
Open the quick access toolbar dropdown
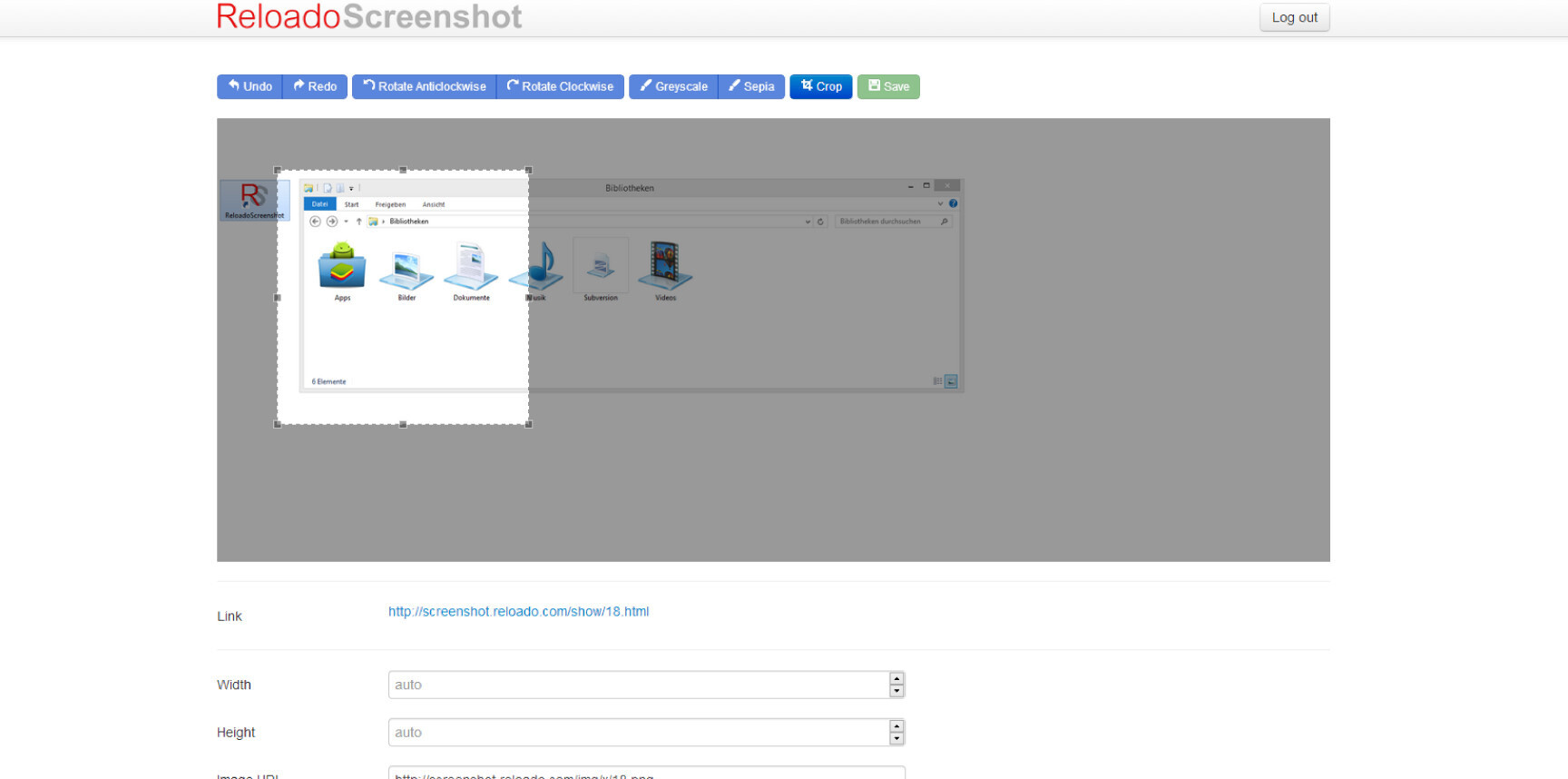[x=351, y=188]
